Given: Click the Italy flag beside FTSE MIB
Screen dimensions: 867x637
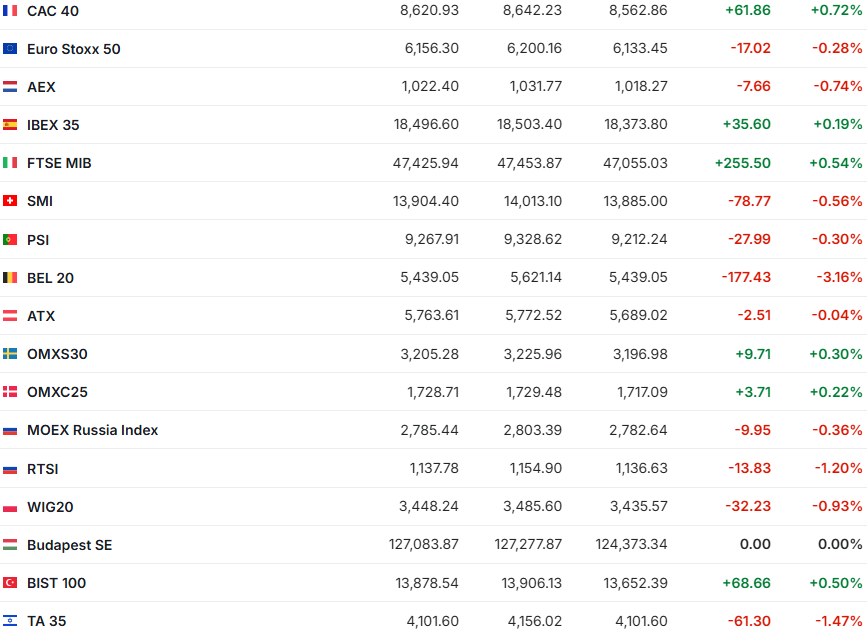Looking at the screenshot, I should (10, 163).
